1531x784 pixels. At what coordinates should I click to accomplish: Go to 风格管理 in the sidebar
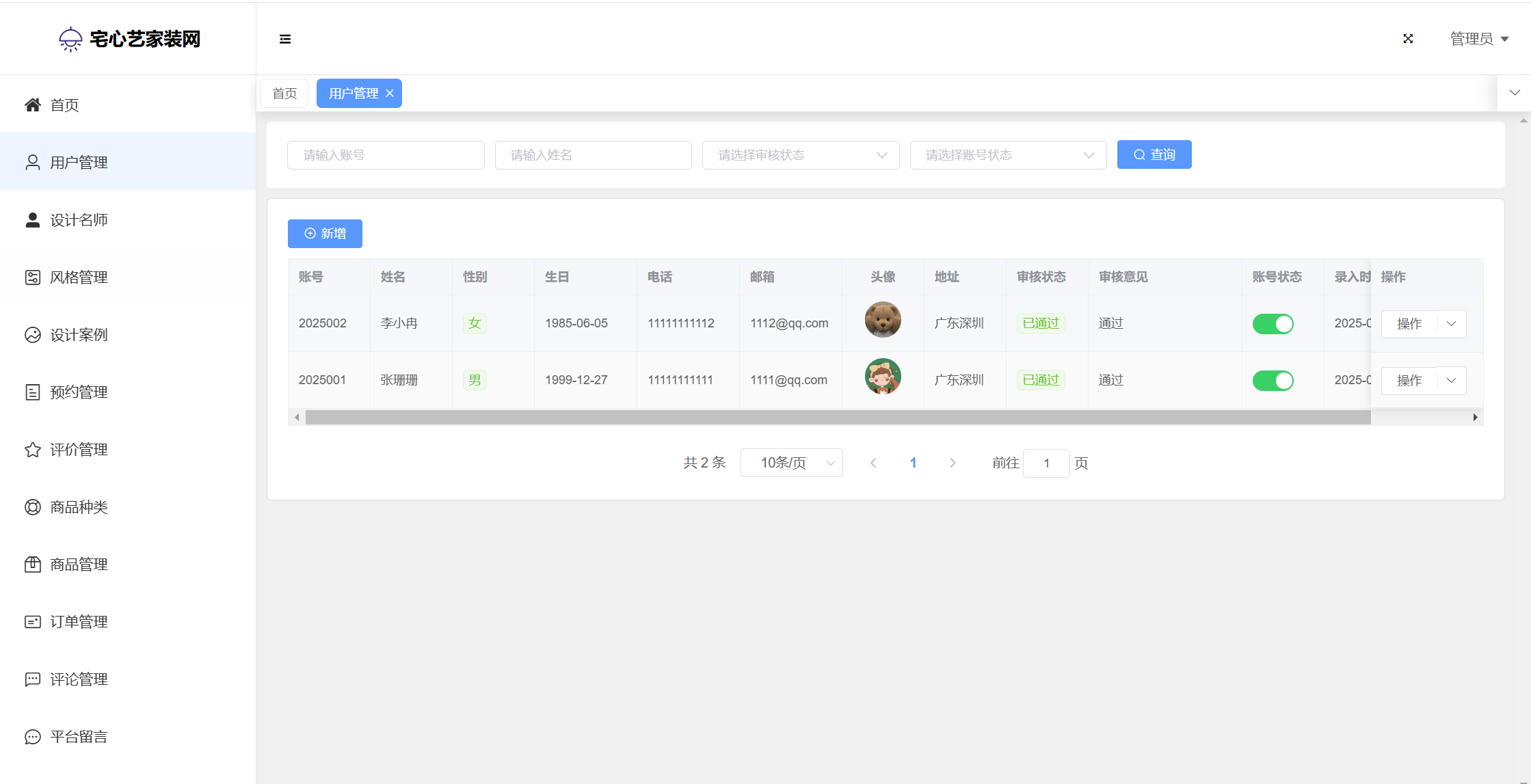click(79, 278)
